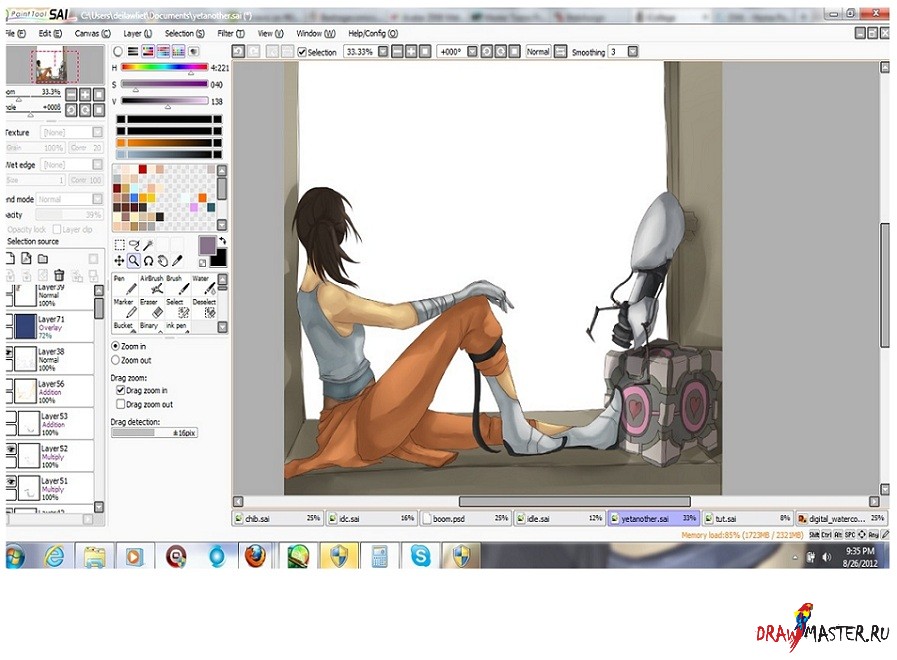Switch to the tut.sai document tab
This screenshot has width=897, height=660.
(x=747, y=518)
